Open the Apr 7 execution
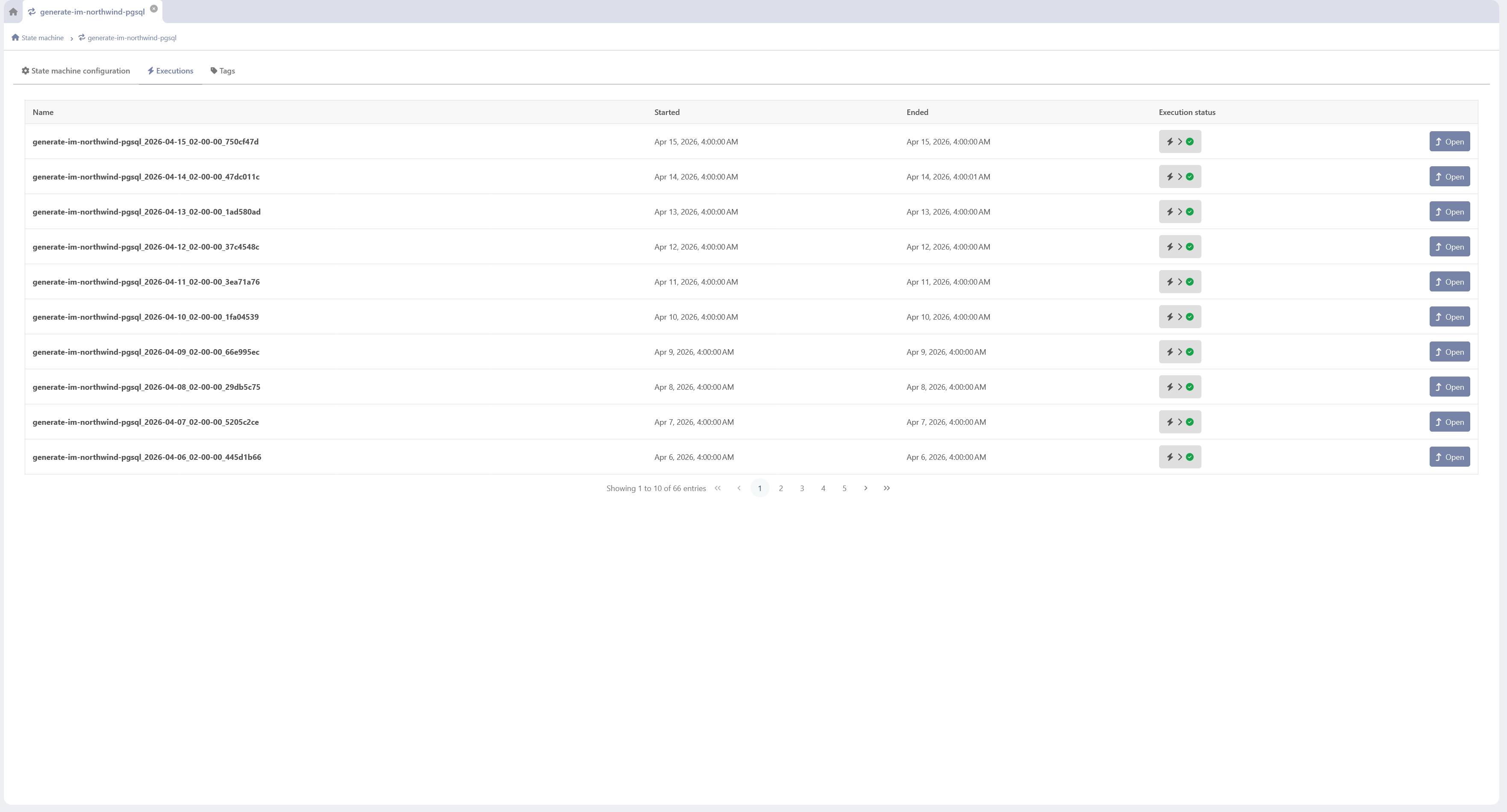Image resolution: width=1507 pixels, height=812 pixels. [x=1449, y=422]
